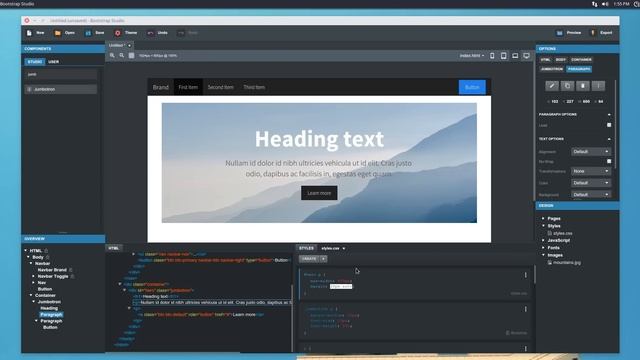Click the volume icon in system tray
Screen dimensions: 640x360
coord(605,4)
